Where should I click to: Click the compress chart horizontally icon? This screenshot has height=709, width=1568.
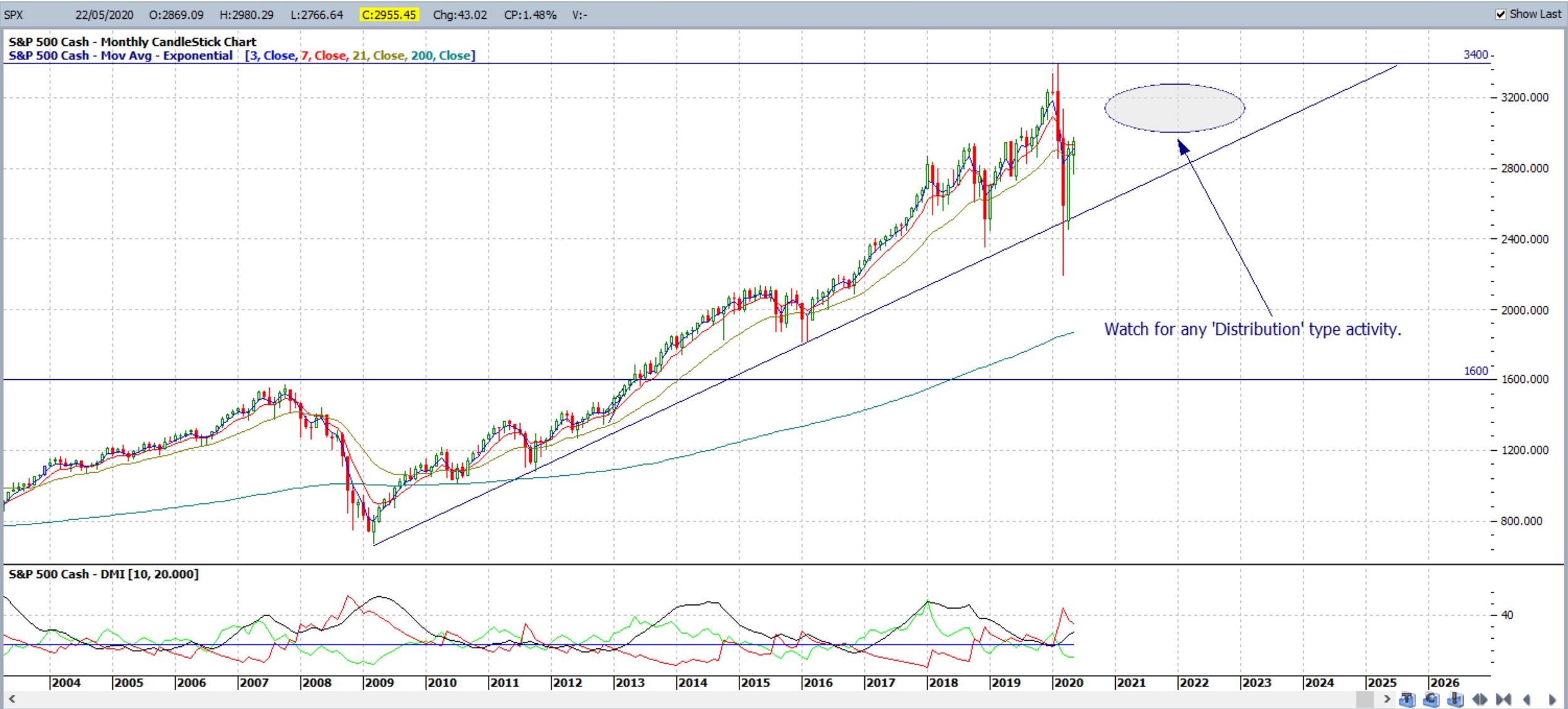click(1503, 699)
